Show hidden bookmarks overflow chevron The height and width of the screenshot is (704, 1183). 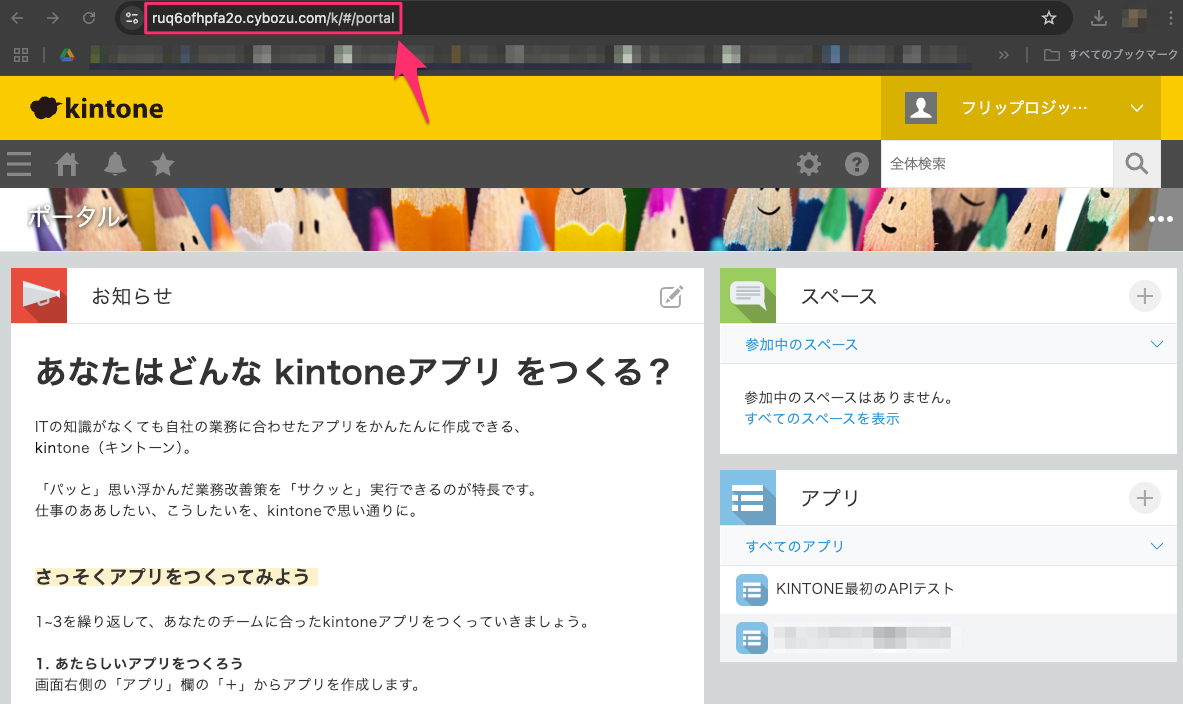(1003, 54)
